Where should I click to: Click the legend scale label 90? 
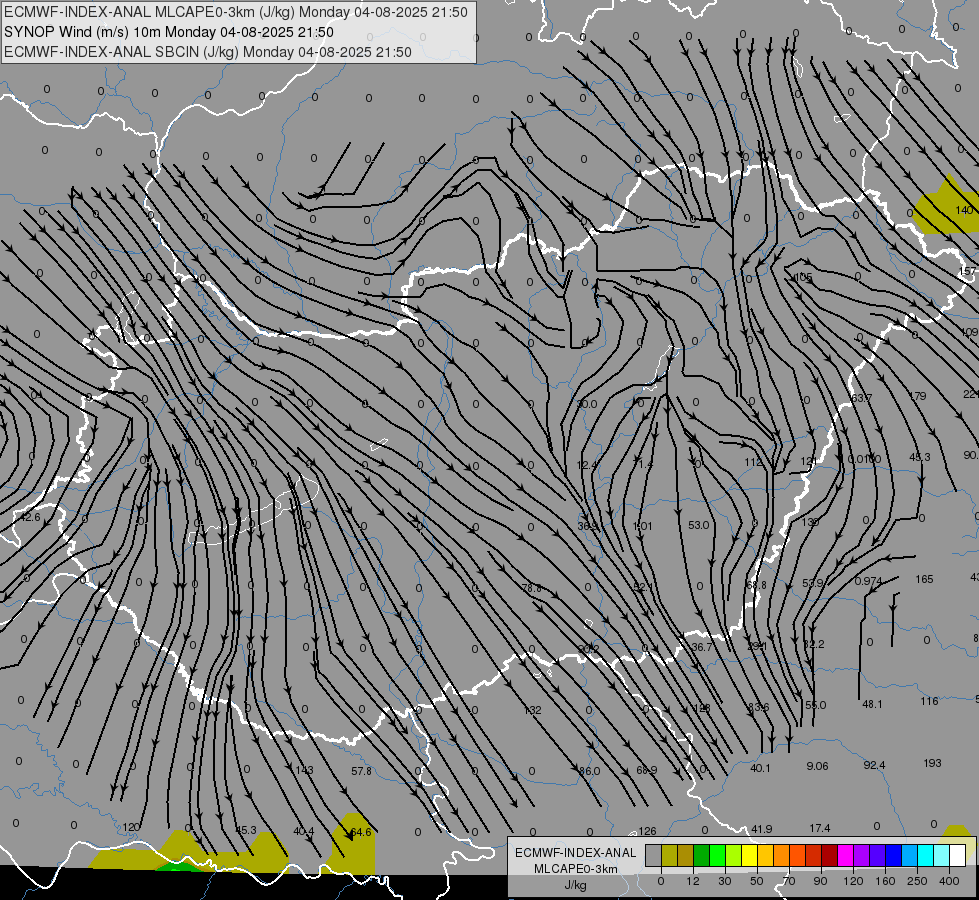click(x=820, y=881)
